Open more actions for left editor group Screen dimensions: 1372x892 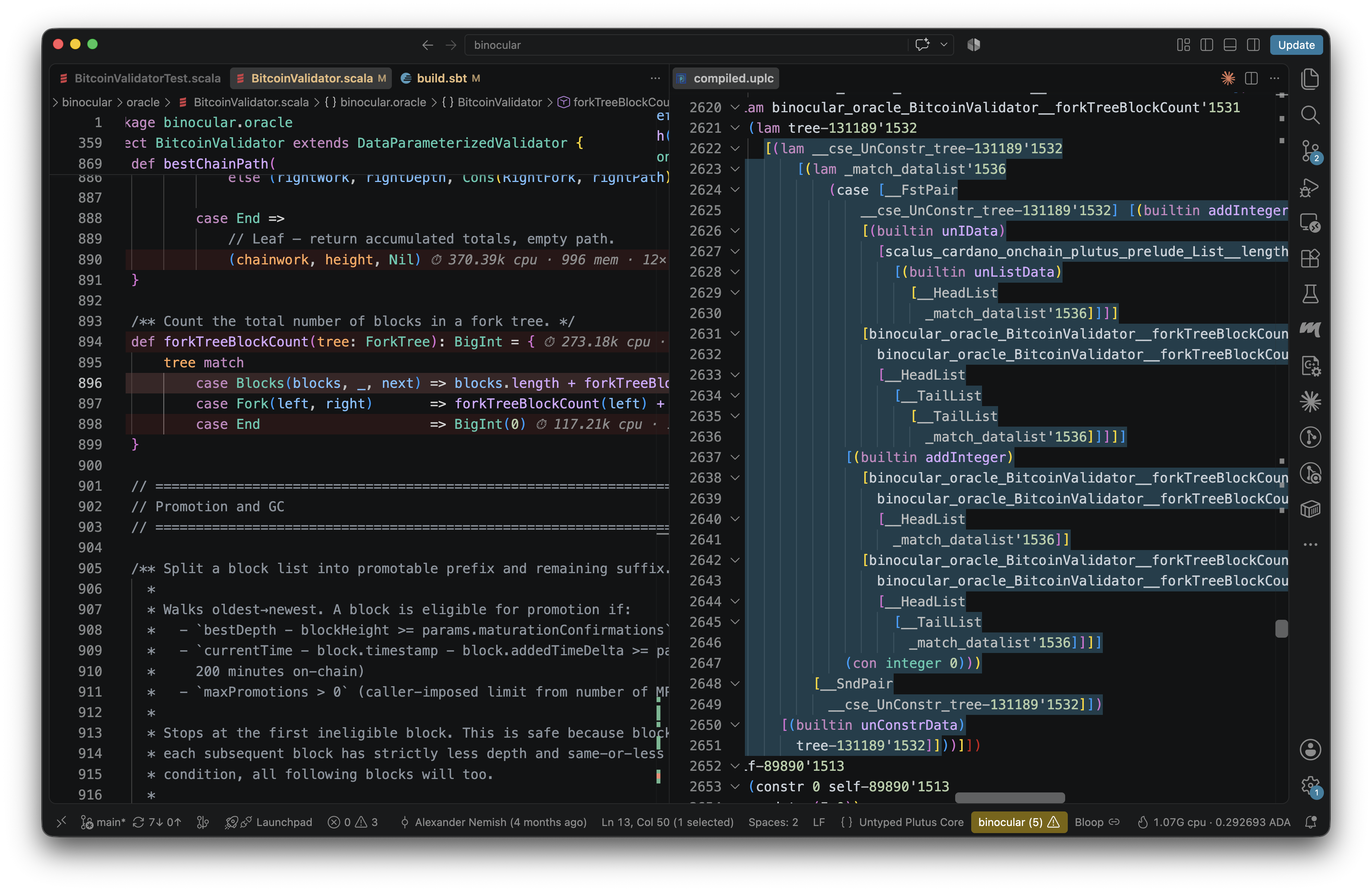click(655, 78)
